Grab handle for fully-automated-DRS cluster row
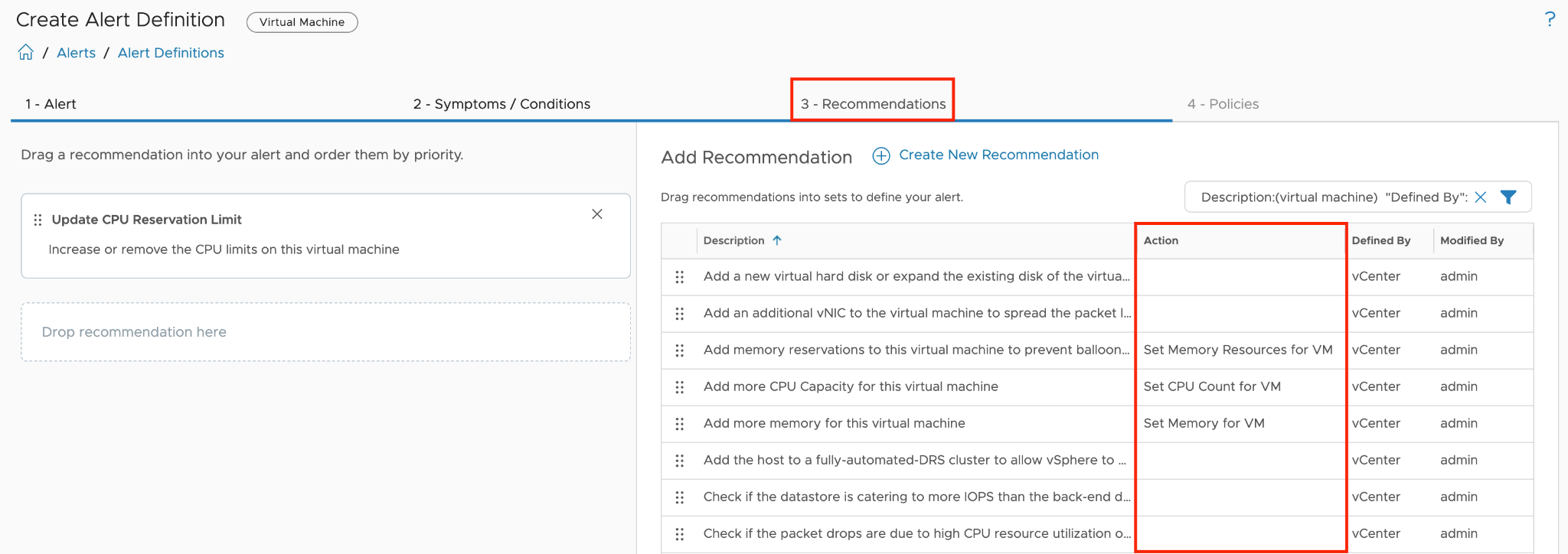 point(680,461)
